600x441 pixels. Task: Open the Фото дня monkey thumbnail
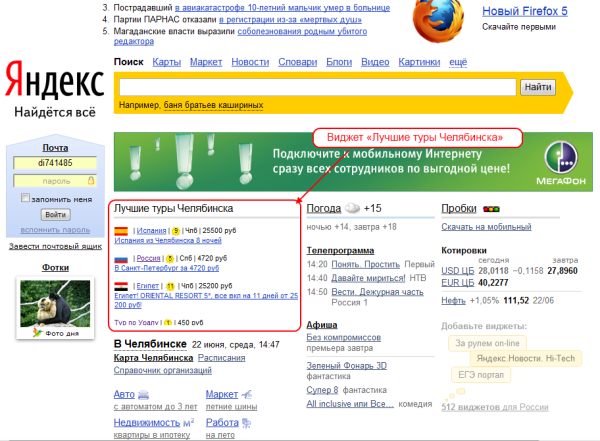[x=55, y=303]
